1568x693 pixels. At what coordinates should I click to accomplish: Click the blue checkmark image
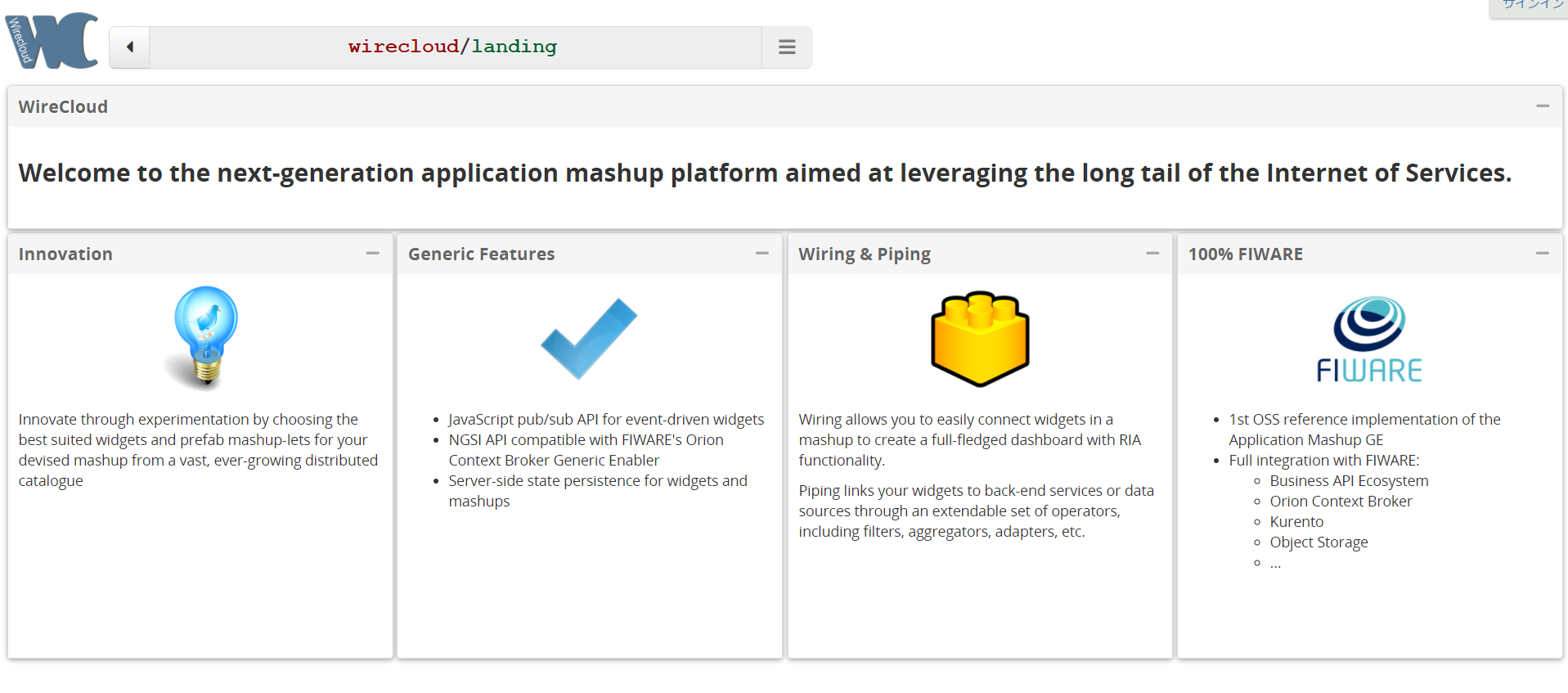[589, 339]
